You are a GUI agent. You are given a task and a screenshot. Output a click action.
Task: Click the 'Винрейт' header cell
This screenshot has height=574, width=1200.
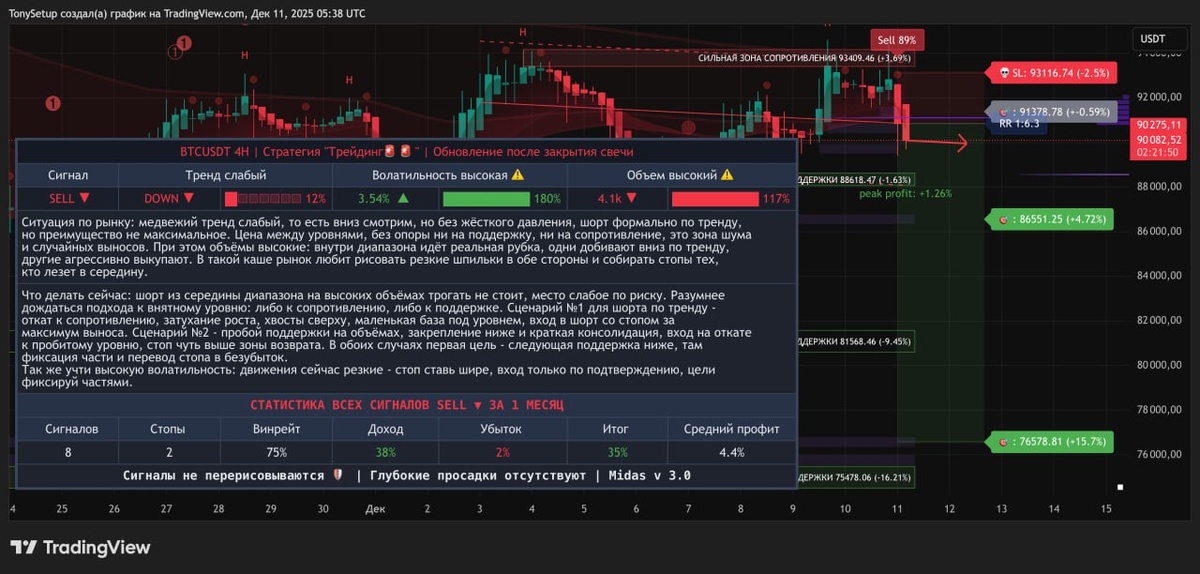tap(275, 429)
